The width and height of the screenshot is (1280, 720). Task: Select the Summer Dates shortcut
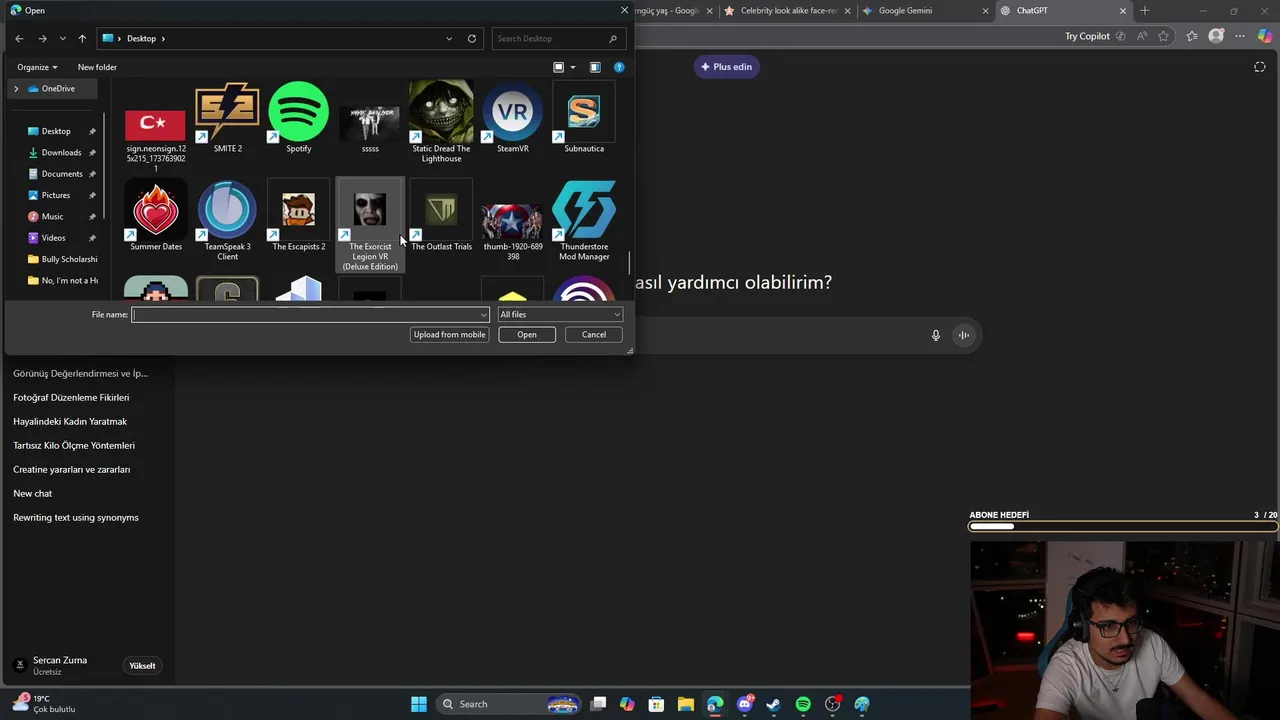click(156, 216)
